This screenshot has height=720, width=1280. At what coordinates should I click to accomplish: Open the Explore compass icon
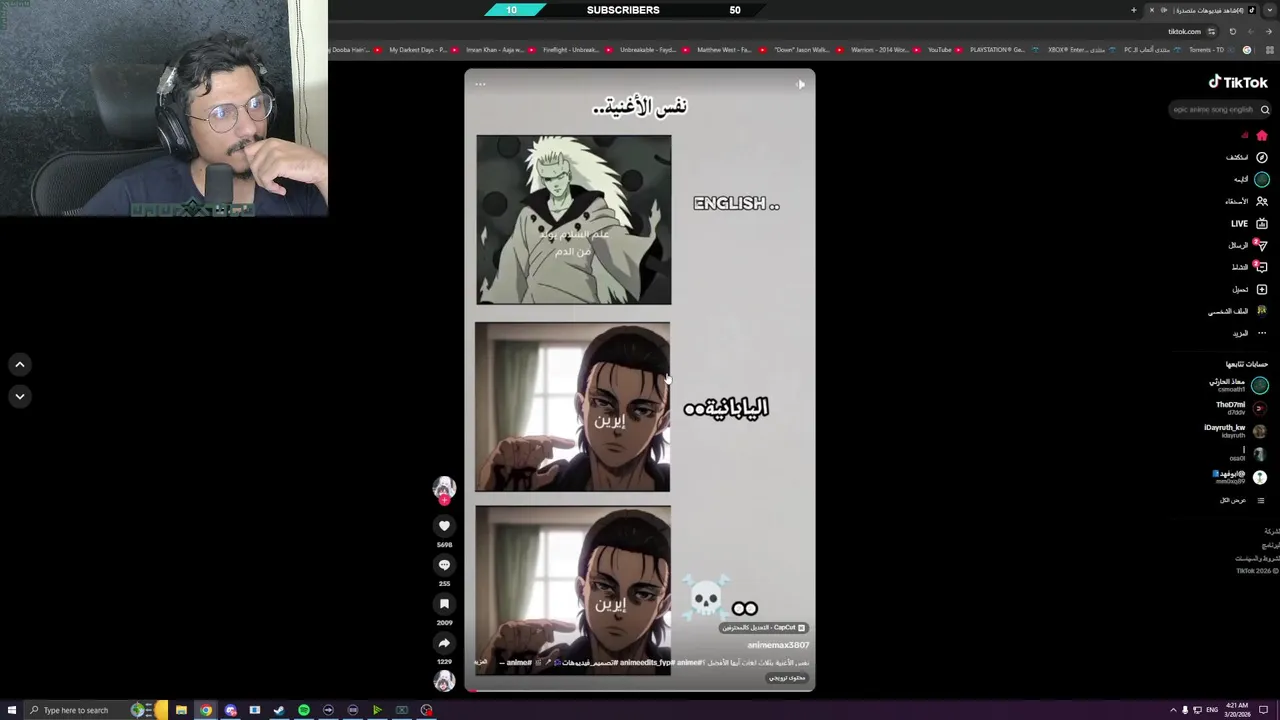pyautogui.click(x=1262, y=157)
